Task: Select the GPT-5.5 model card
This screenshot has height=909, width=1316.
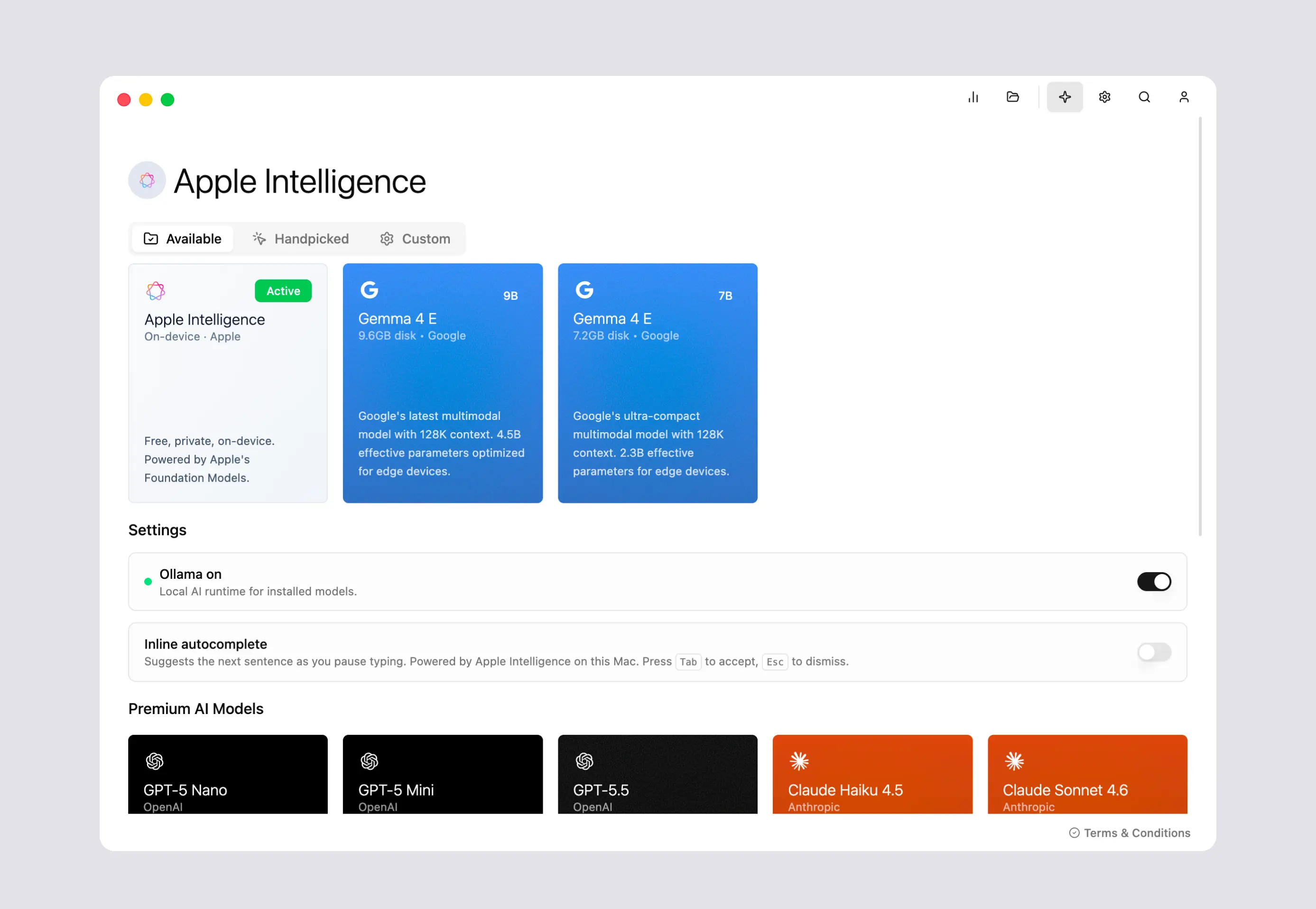Action: 657,774
